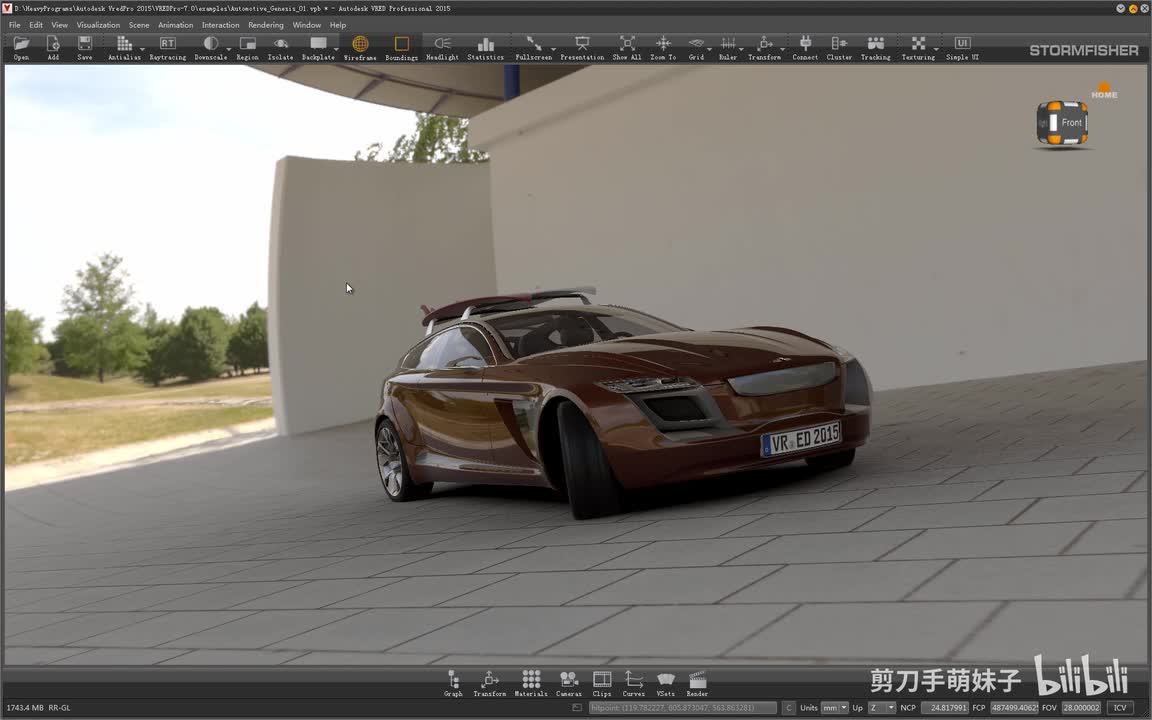This screenshot has height=720, width=1152.
Task: Open the Transform dropdown arrow in top toolbar
Action: pyautogui.click(x=783, y=50)
